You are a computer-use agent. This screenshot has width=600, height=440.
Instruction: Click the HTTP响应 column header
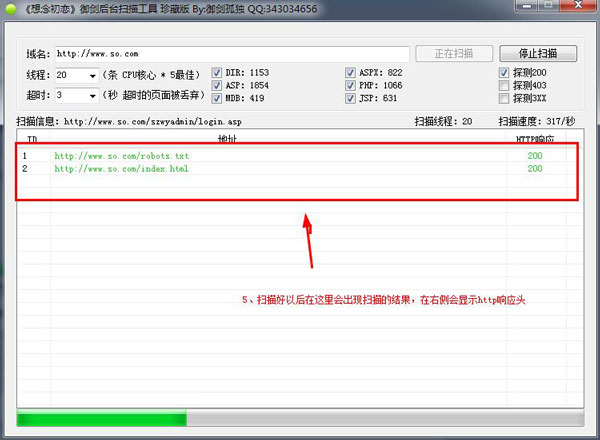(534, 138)
